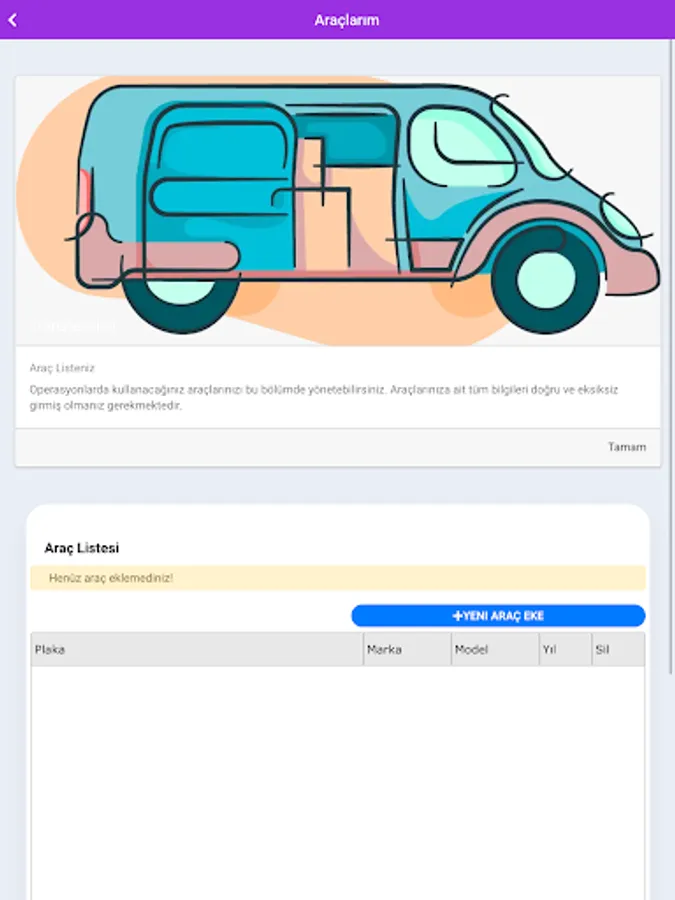
Task: Click the Yıl column header
Action: click(x=549, y=650)
